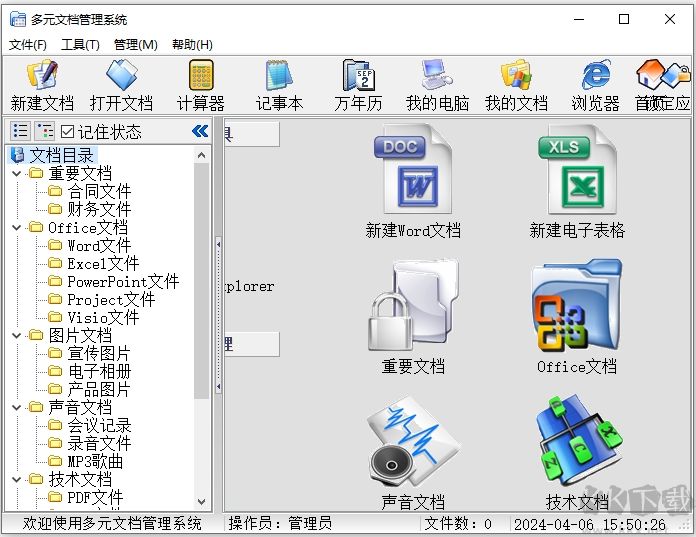
Task: Open the Office文档 large folder icon
Action: pyautogui.click(x=577, y=305)
